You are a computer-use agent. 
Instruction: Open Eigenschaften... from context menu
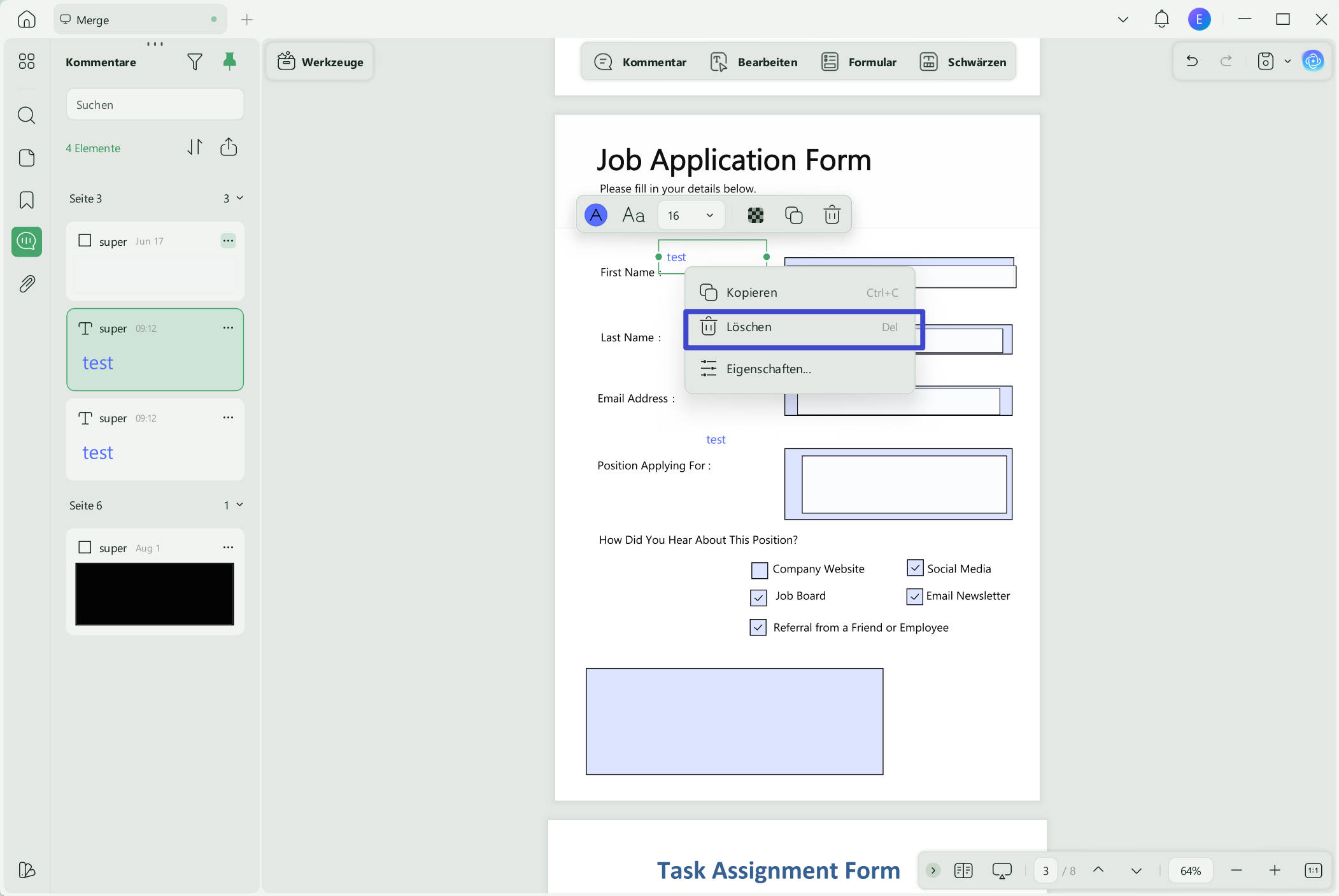800,369
